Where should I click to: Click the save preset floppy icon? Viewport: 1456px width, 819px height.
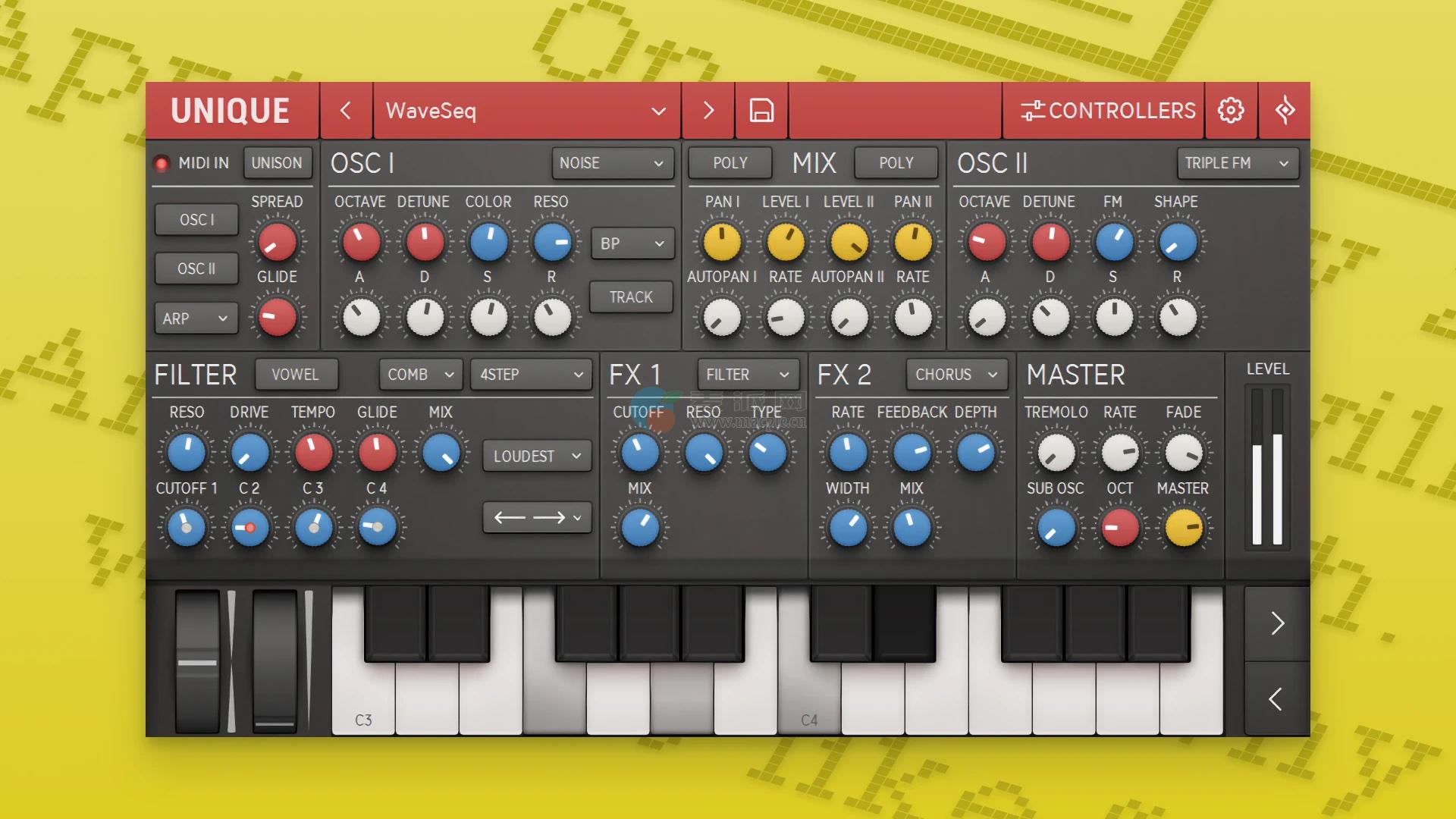tap(761, 111)
